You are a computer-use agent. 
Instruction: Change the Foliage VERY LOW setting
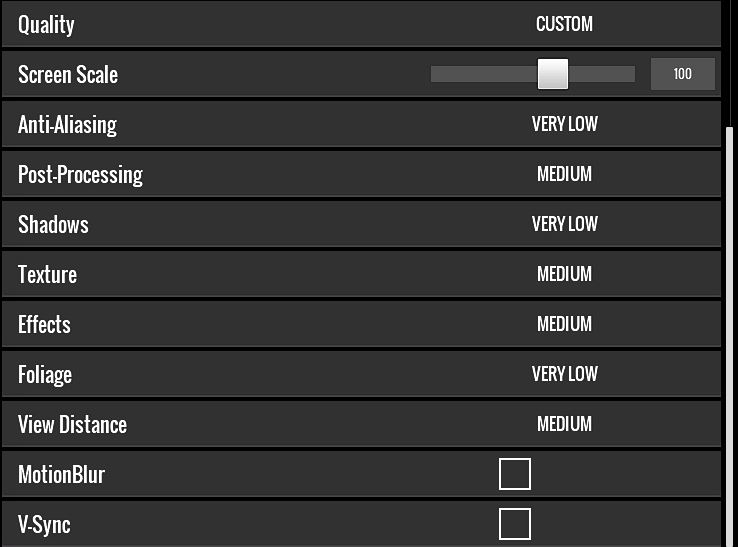[x=564, y=374]
